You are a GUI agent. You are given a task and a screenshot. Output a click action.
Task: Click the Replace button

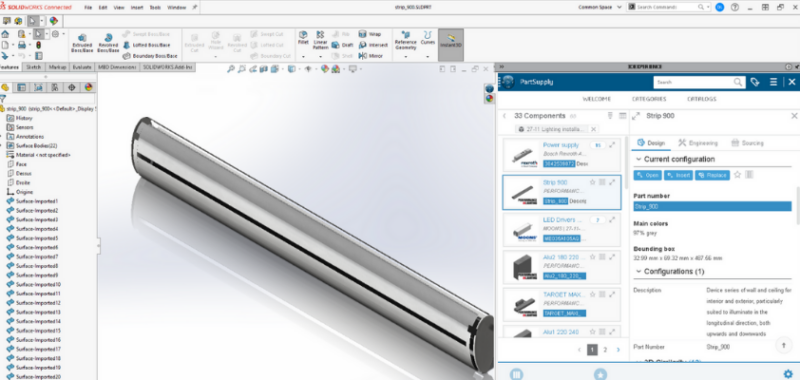pos(712,175)
